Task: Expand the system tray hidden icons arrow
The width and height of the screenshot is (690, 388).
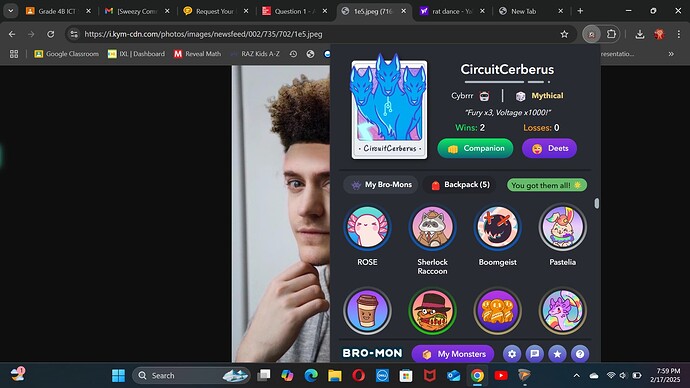Action: pyautogui.click(x=576, y=375)
